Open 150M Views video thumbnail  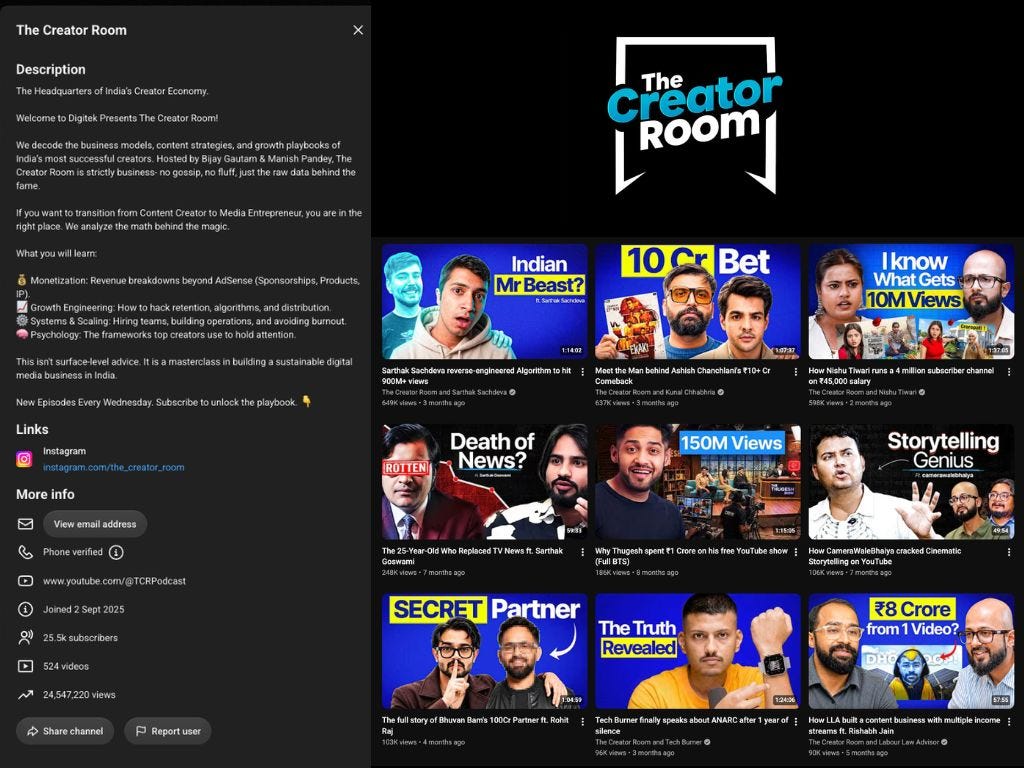click(x=697, y=482)
